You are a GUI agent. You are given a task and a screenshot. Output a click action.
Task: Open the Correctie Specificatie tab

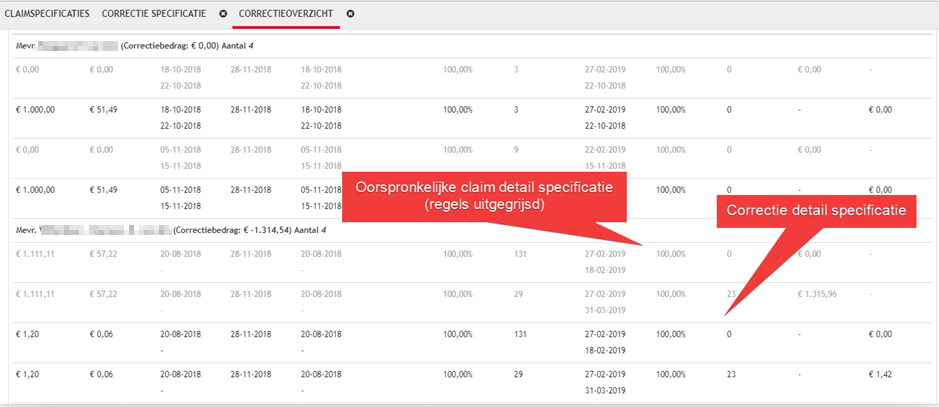(154, 14)
